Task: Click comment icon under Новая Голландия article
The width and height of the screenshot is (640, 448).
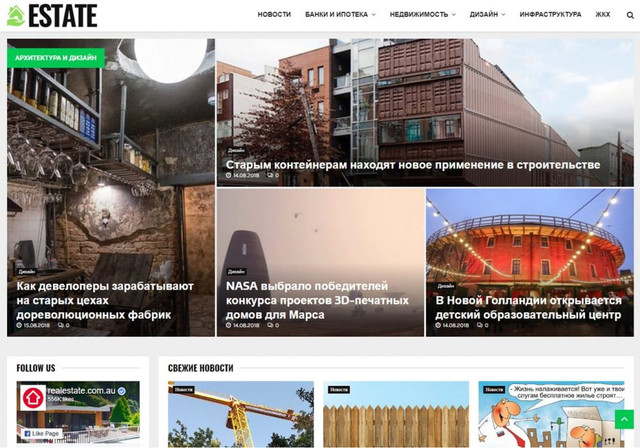Action: (479, 325)
